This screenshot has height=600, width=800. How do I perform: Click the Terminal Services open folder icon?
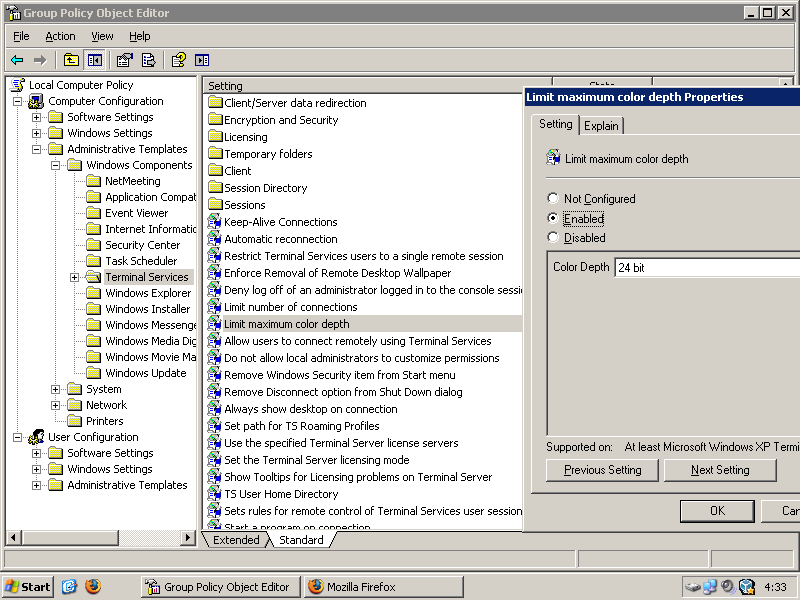coord(93,277)
